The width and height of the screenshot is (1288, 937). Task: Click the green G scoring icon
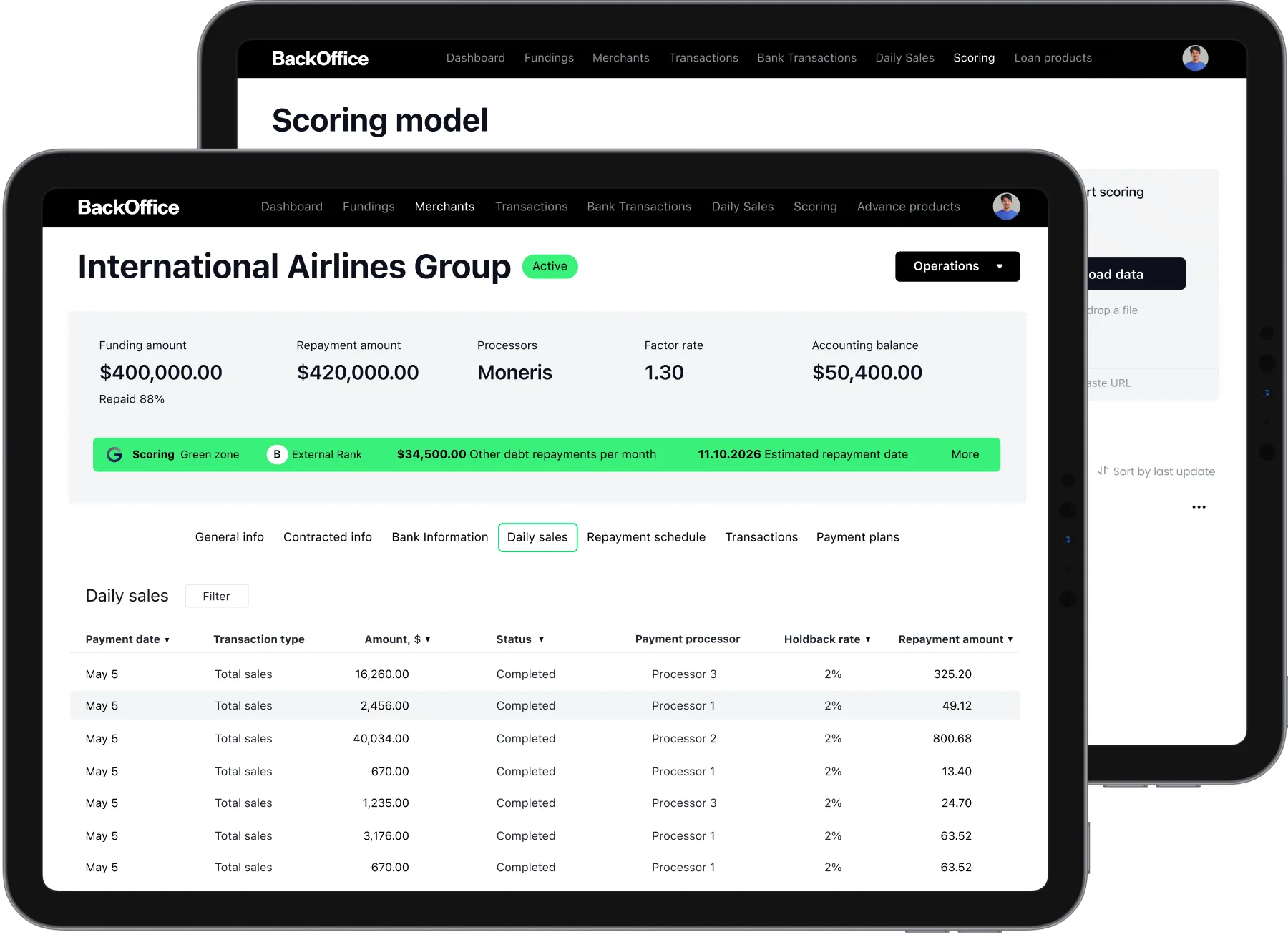pyautogui.click(x=114, y=455)
